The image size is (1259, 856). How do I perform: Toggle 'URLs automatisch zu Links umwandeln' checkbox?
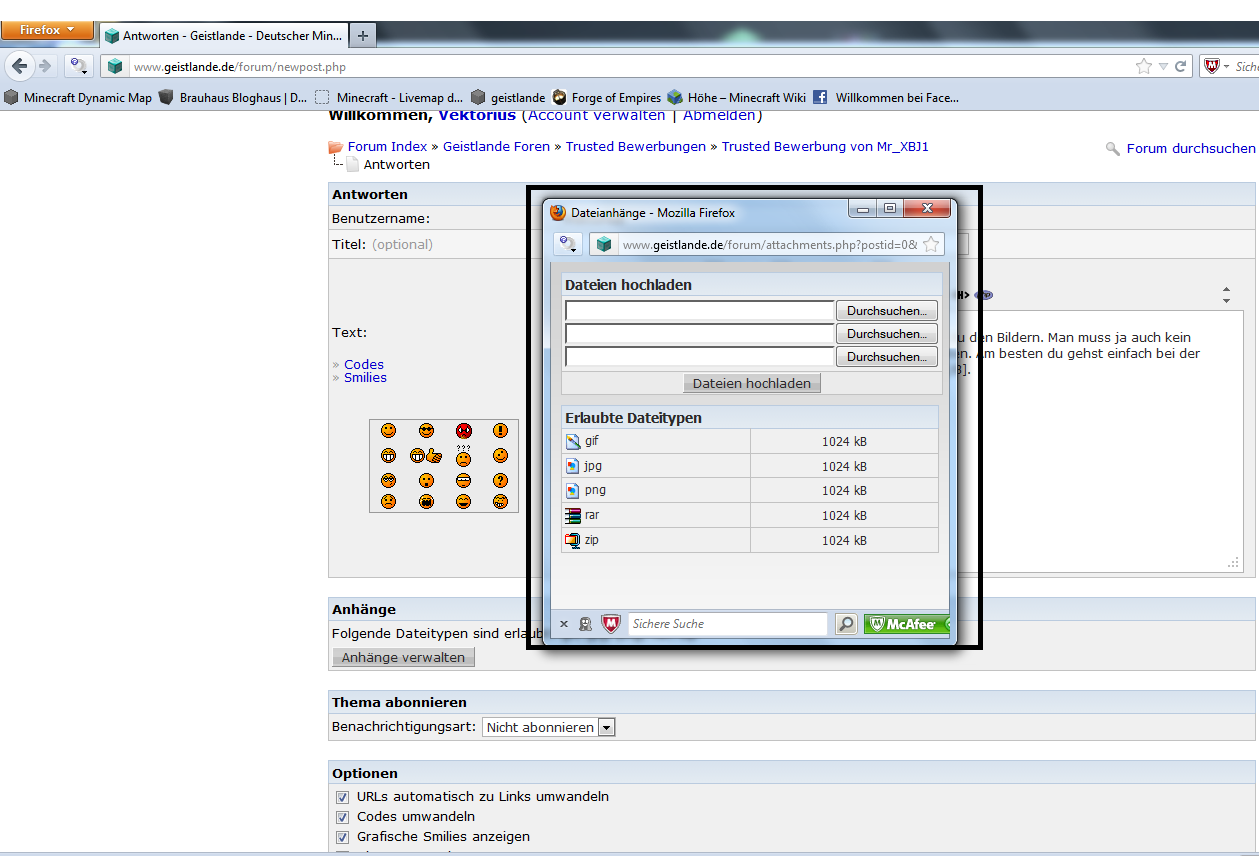(342, 797)
